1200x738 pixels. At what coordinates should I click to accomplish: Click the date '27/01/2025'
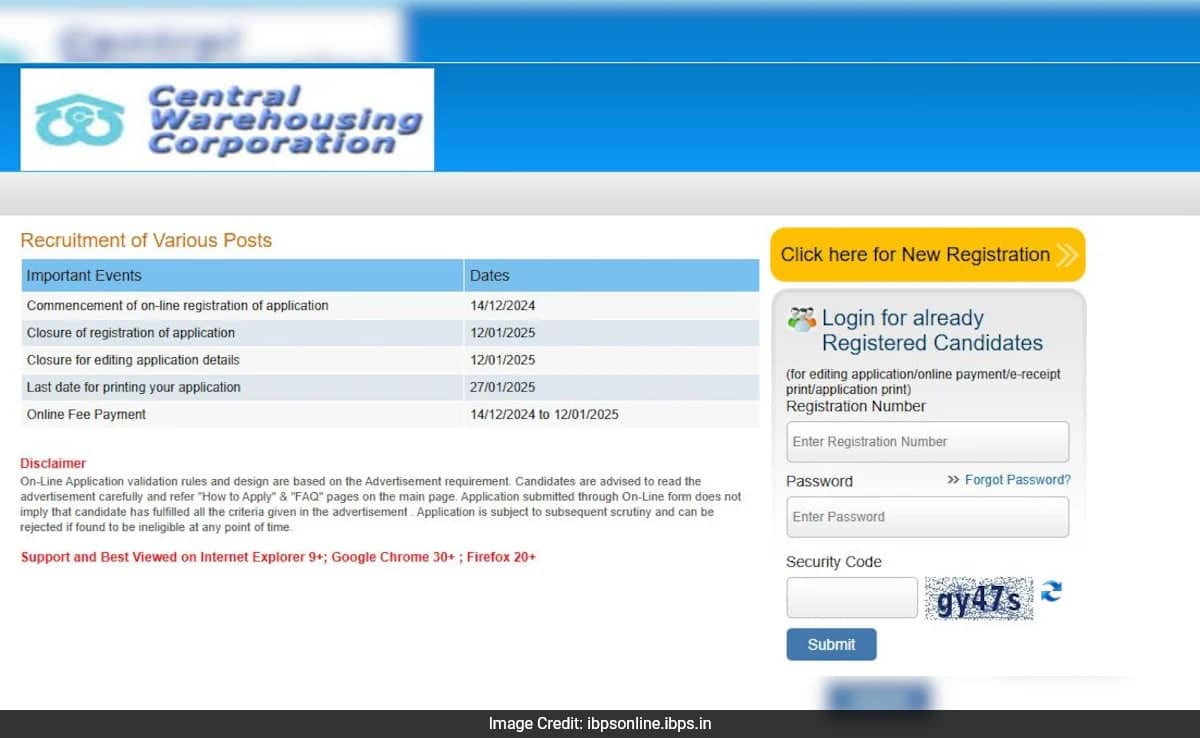point(503,387)
